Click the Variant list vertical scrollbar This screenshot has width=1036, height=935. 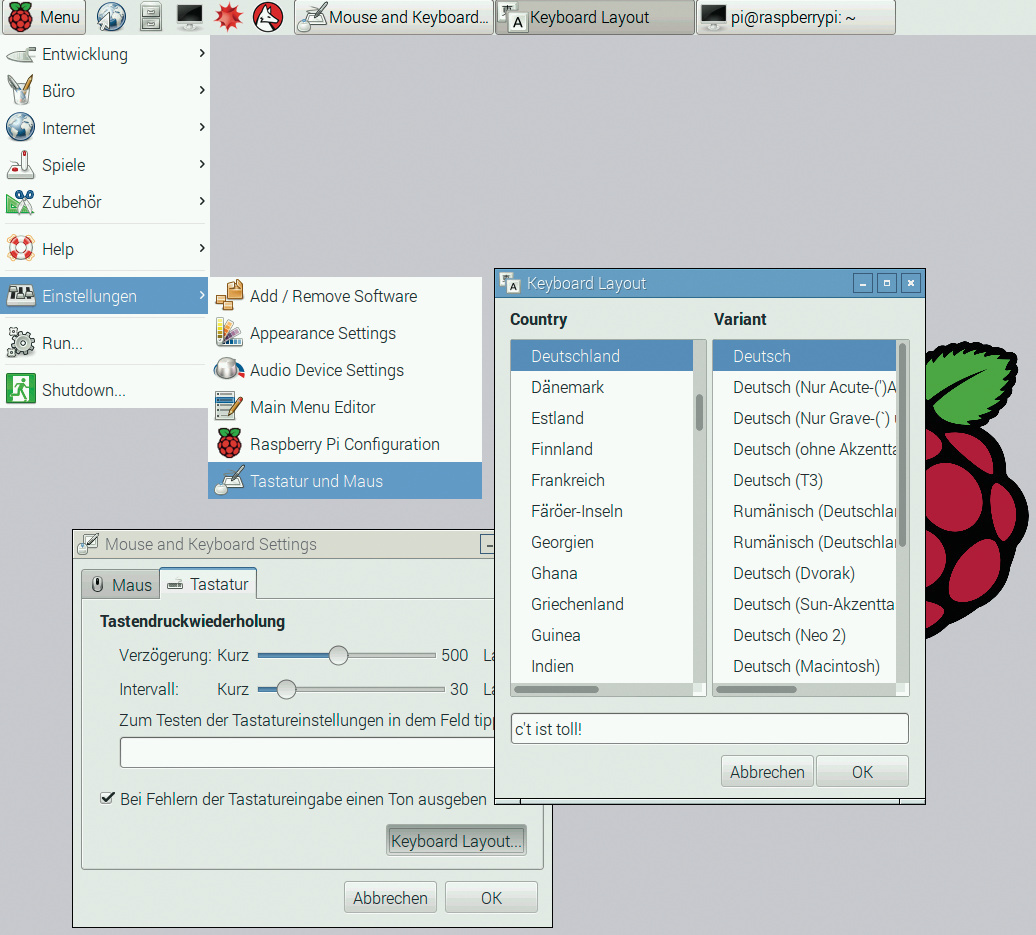pyautogui.click(x=902, y=444)
